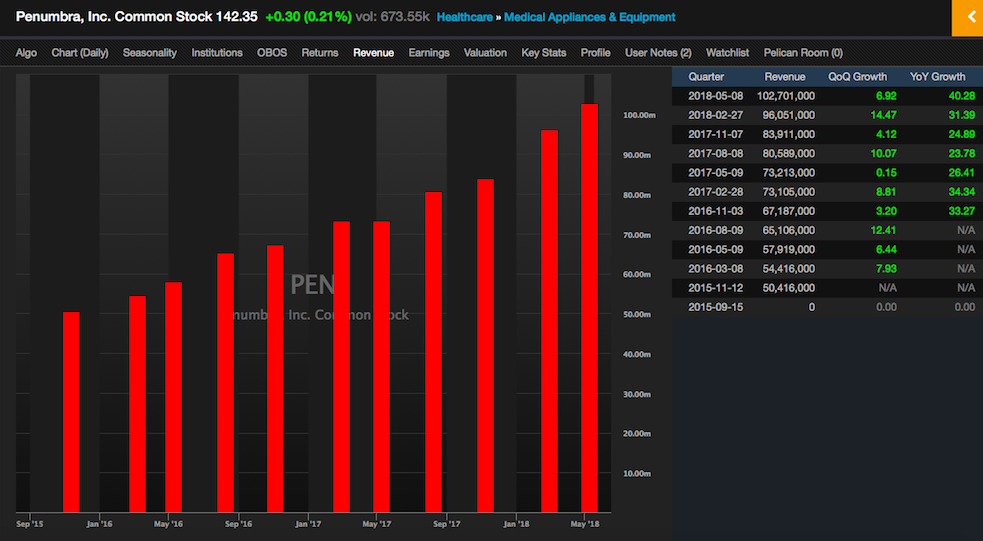Screen dimensions: 983x541
Task: Select the 2015-09-15 quarter date
Action: click(715, 307)
